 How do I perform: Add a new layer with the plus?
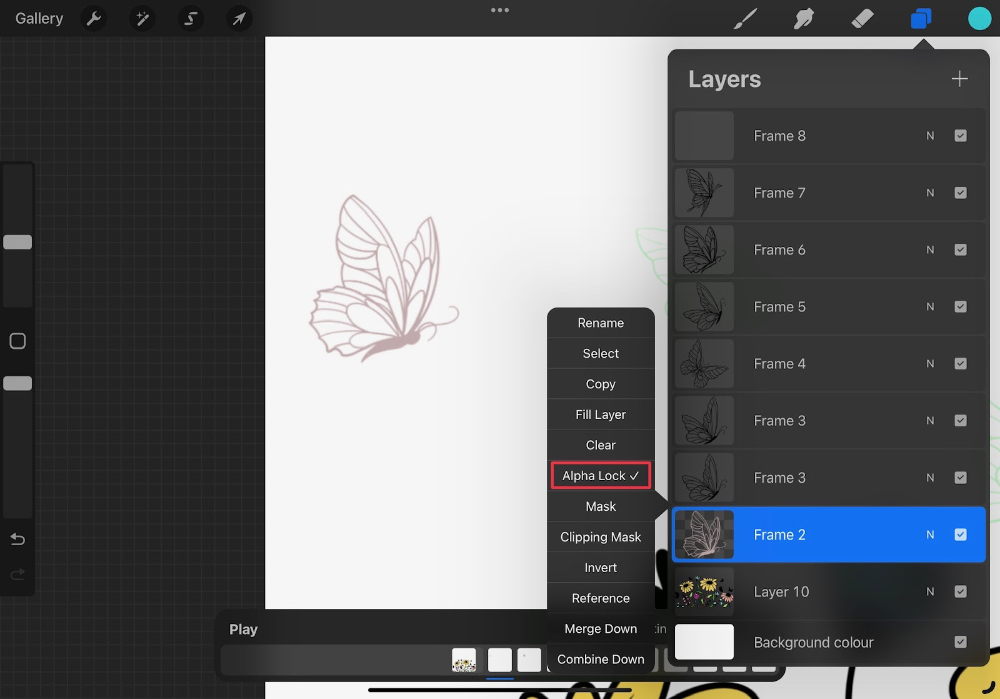[x=959, y=78]
